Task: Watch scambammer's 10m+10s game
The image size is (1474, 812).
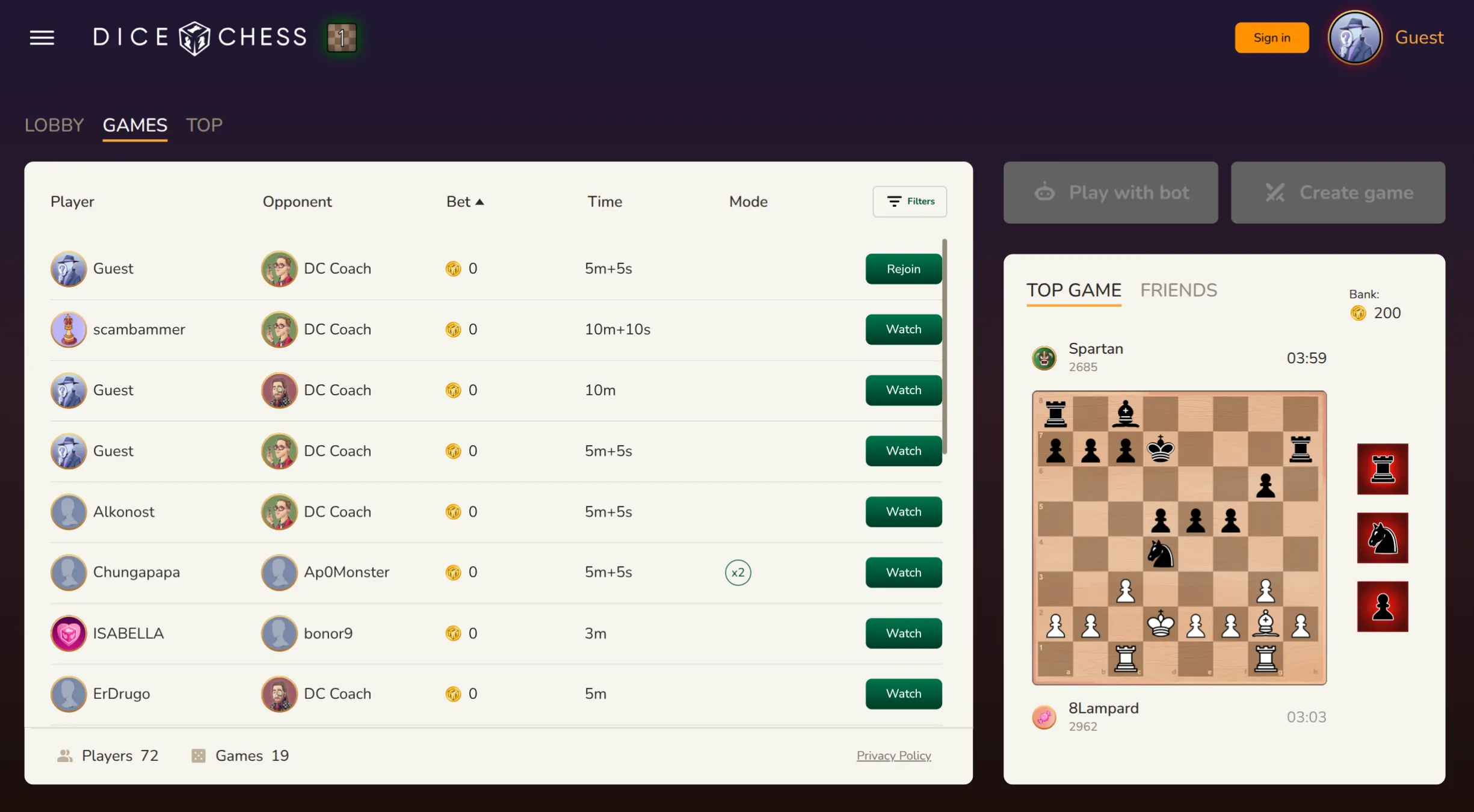Action: click(x=904, y=330)
